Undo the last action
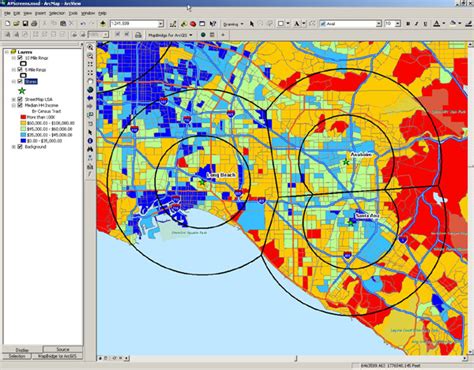Screen dimensions: 474x370 pyautogui.click(x=83, y=24)
